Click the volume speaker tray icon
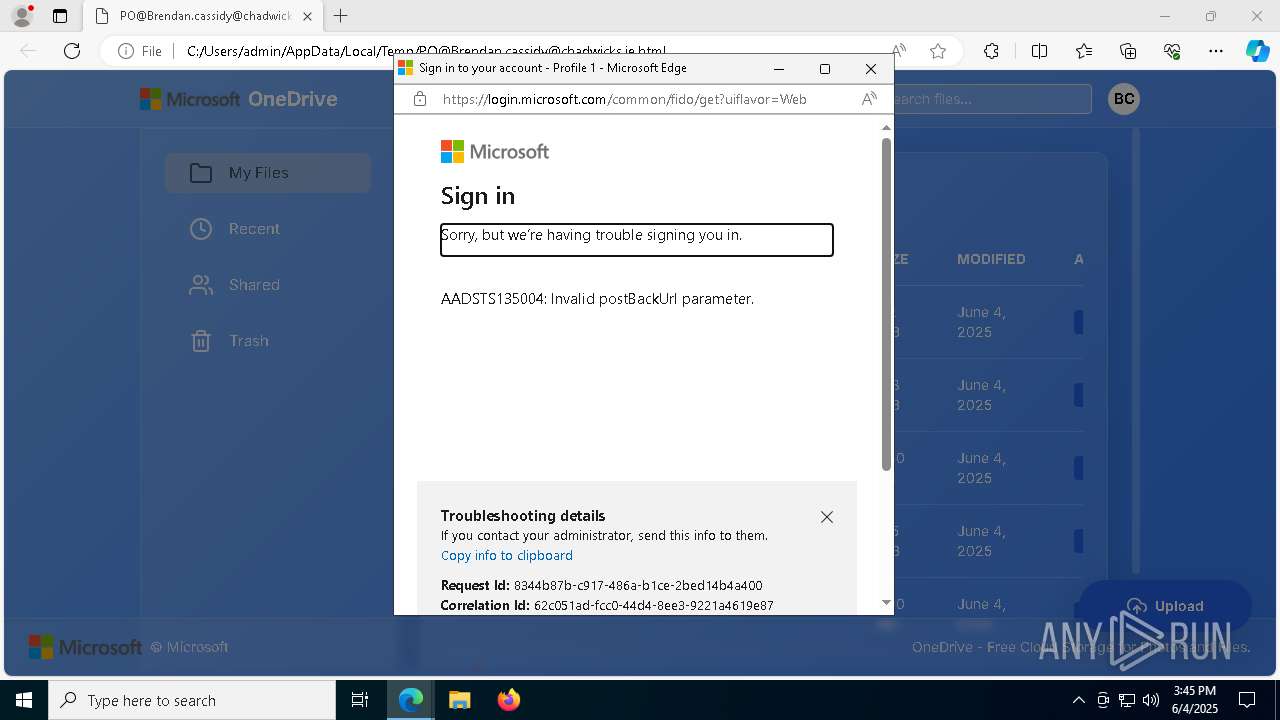1280x720 pixels. (1151, 700)
